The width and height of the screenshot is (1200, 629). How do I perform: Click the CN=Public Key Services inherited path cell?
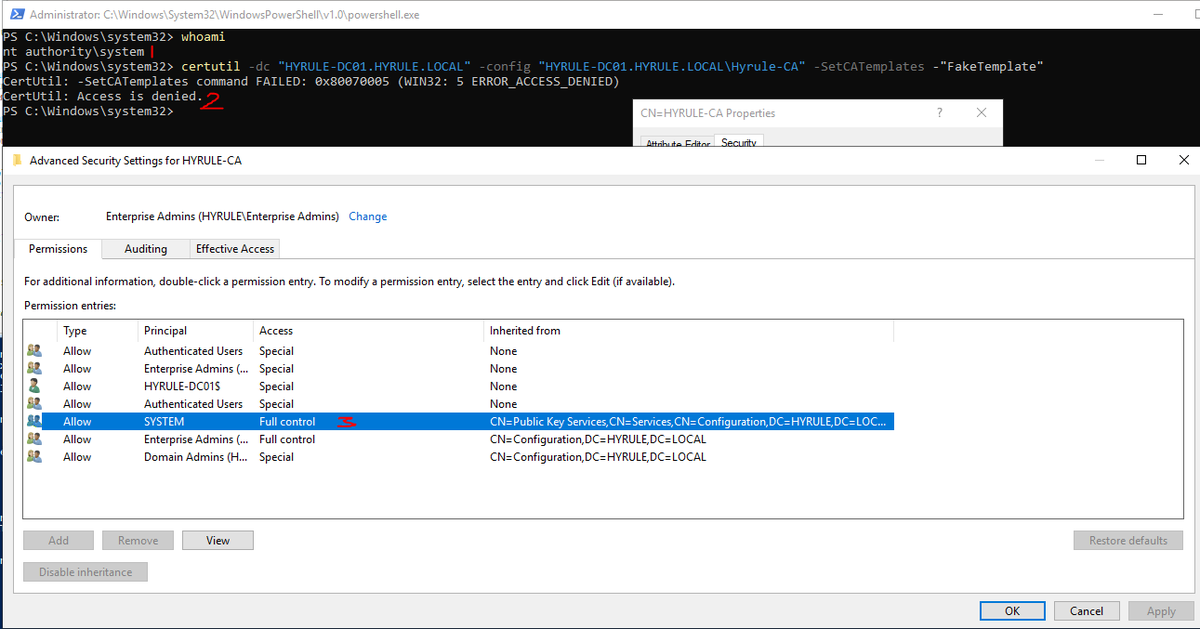(x=688, y=422)
